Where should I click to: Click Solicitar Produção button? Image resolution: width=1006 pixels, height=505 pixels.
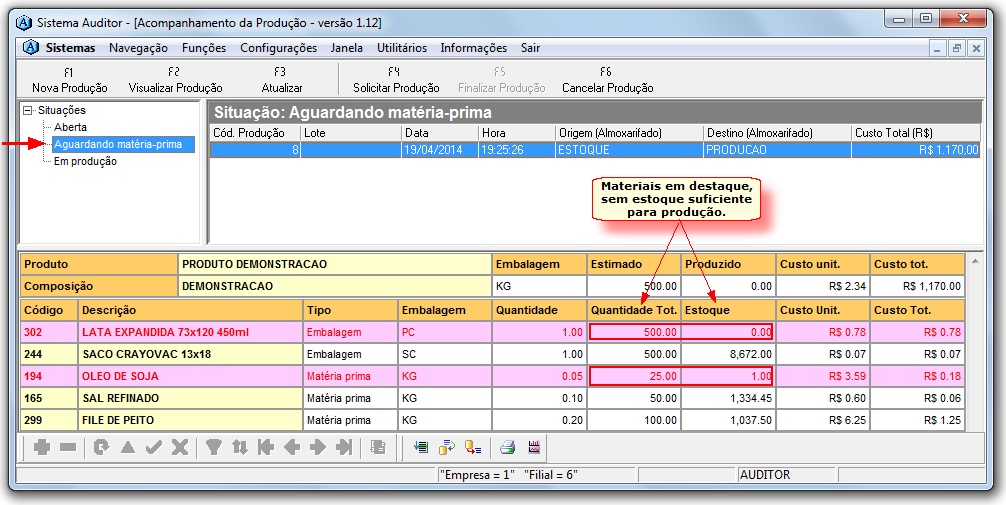[x=396, y=81]
